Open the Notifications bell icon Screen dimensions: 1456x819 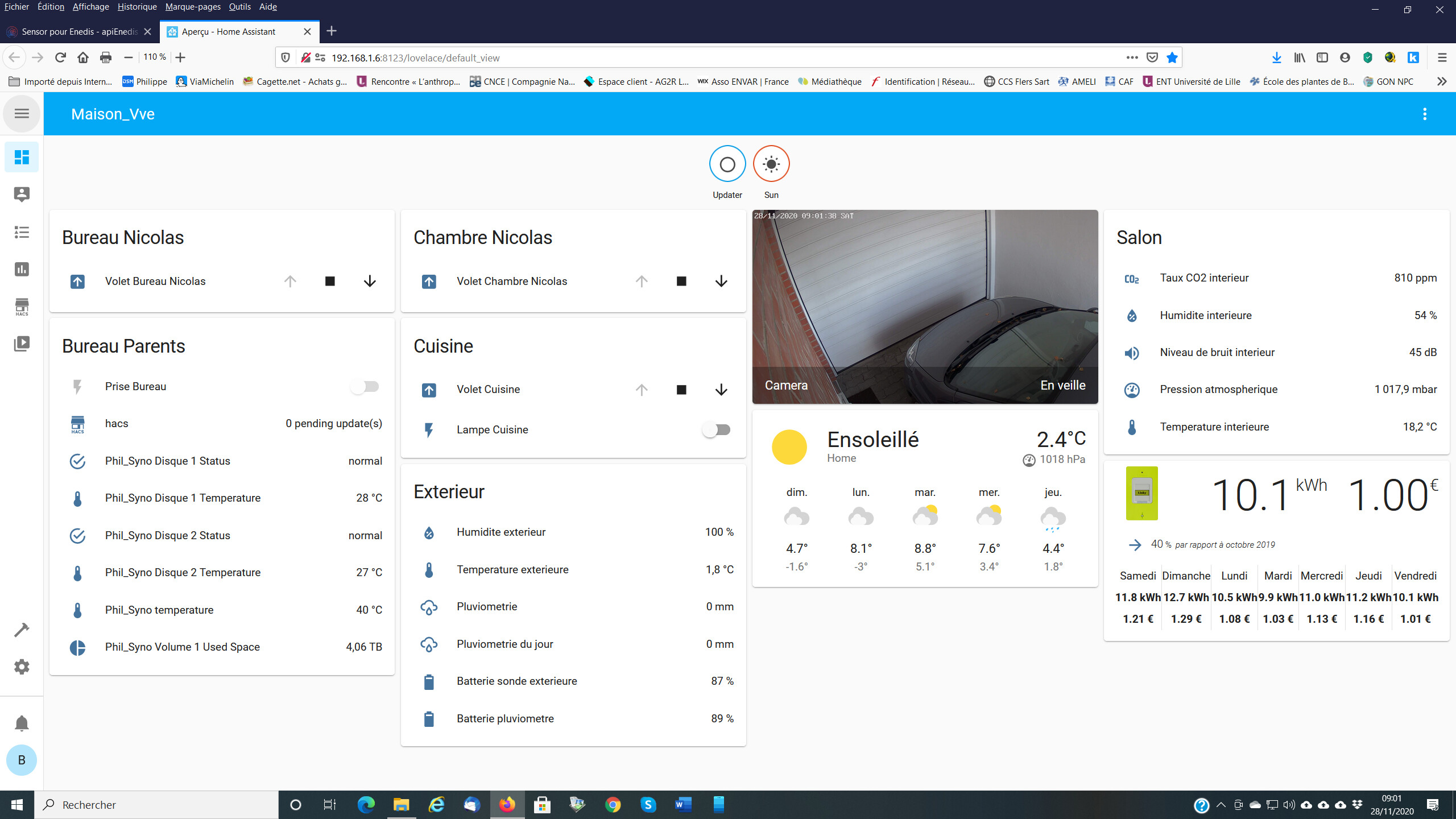pyautogui.click(x=22, y=723)
